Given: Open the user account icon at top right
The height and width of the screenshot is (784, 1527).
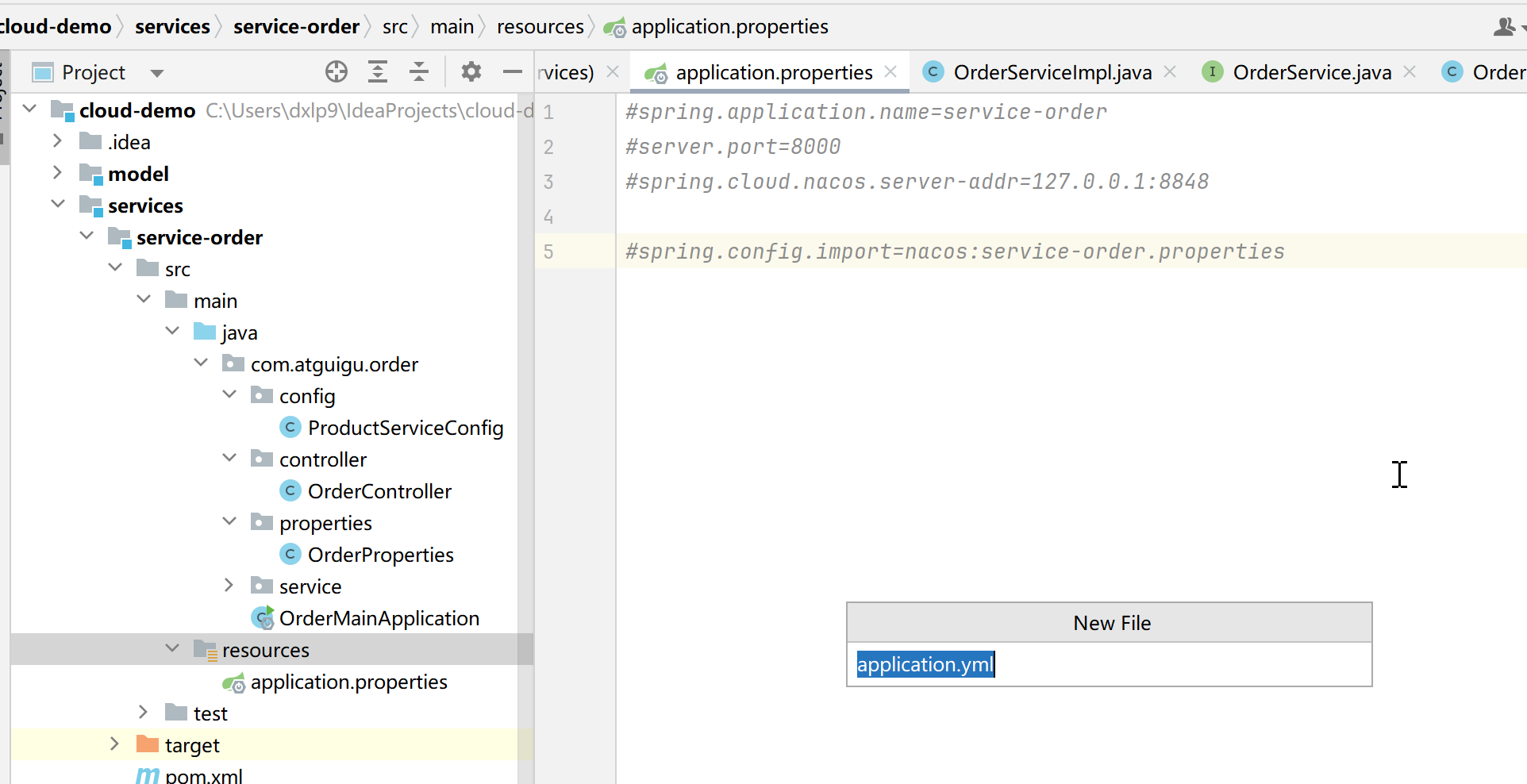Looking at the screenshot, I should 1504,27.
